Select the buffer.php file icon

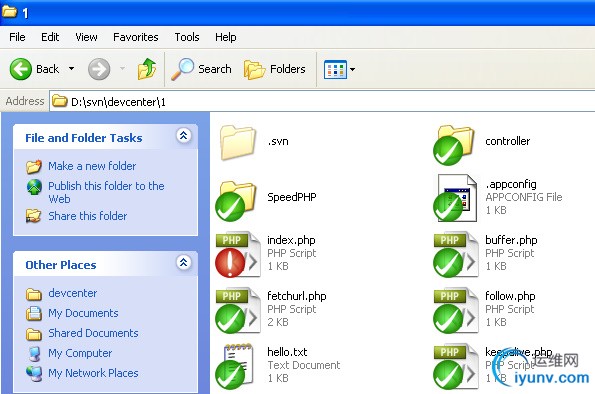pos(455,254)
